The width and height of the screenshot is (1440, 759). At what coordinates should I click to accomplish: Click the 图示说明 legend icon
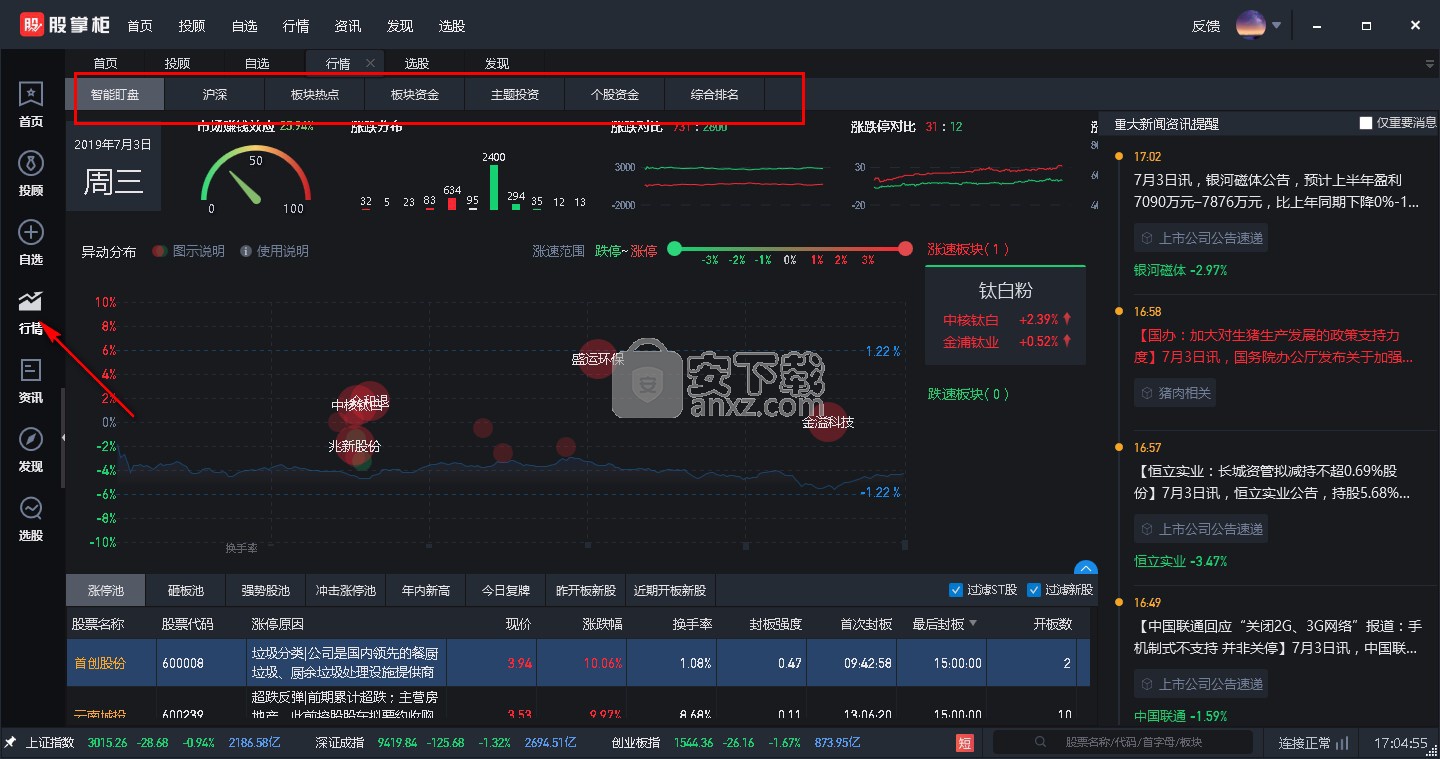[x=159, y=251]
